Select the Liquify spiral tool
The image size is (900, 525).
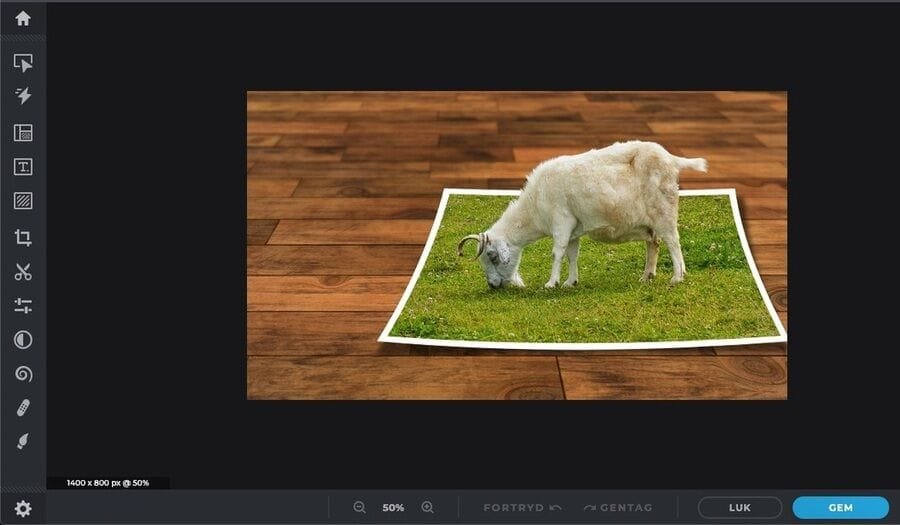pyautogui.click(x=23, y=374)
